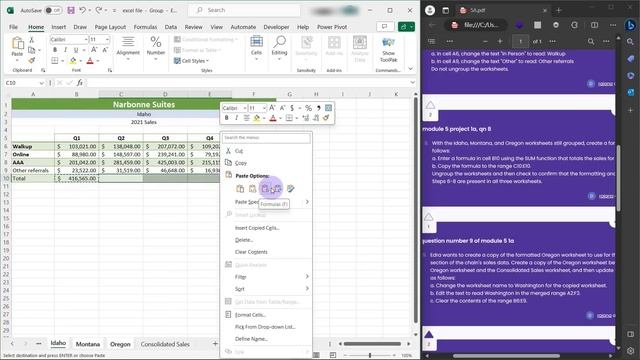
Task: Choose Cut from the context menu
Action: pyautogui.click(x=239, y=151)
